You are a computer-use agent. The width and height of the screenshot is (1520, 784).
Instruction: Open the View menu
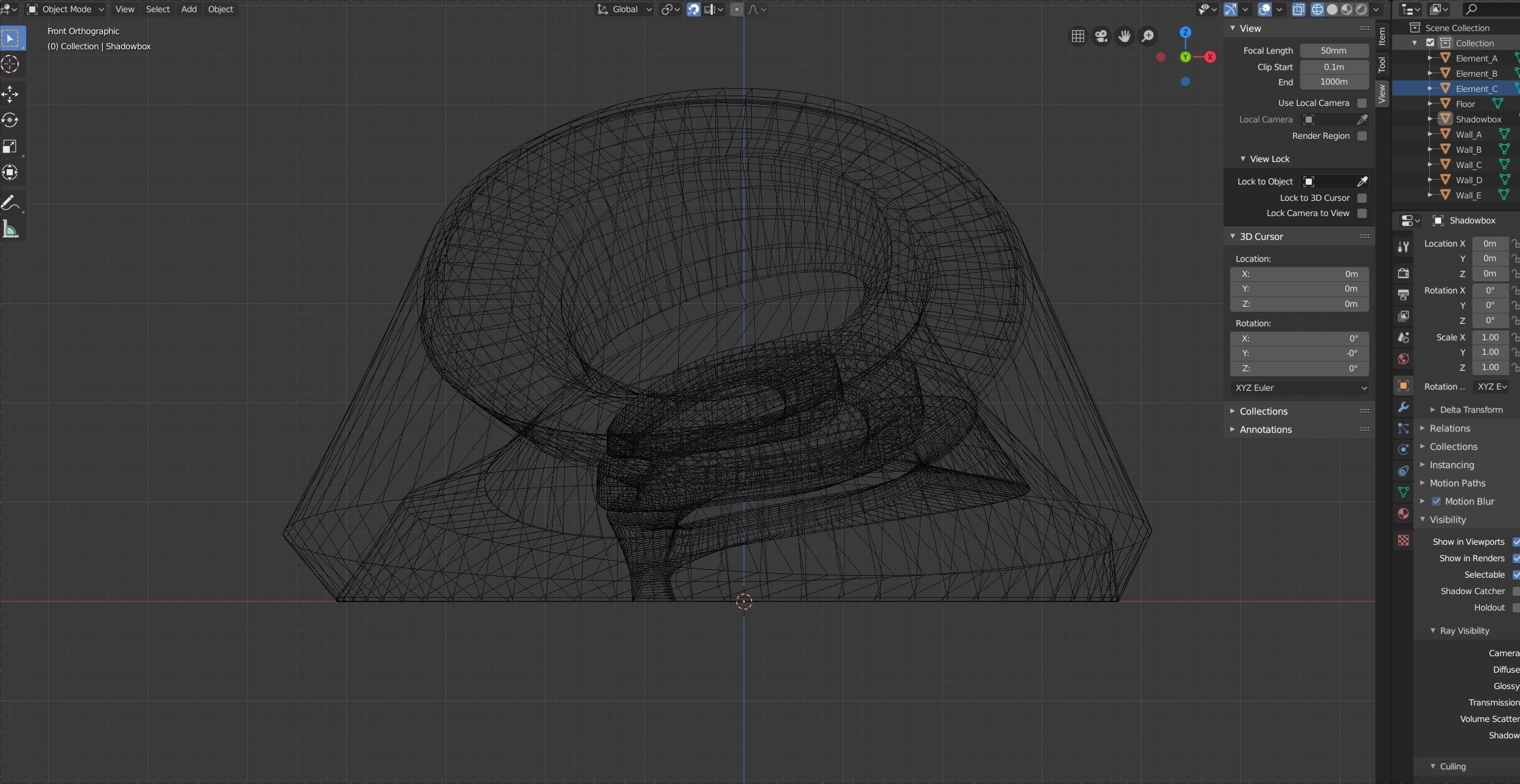coord(125,9)
